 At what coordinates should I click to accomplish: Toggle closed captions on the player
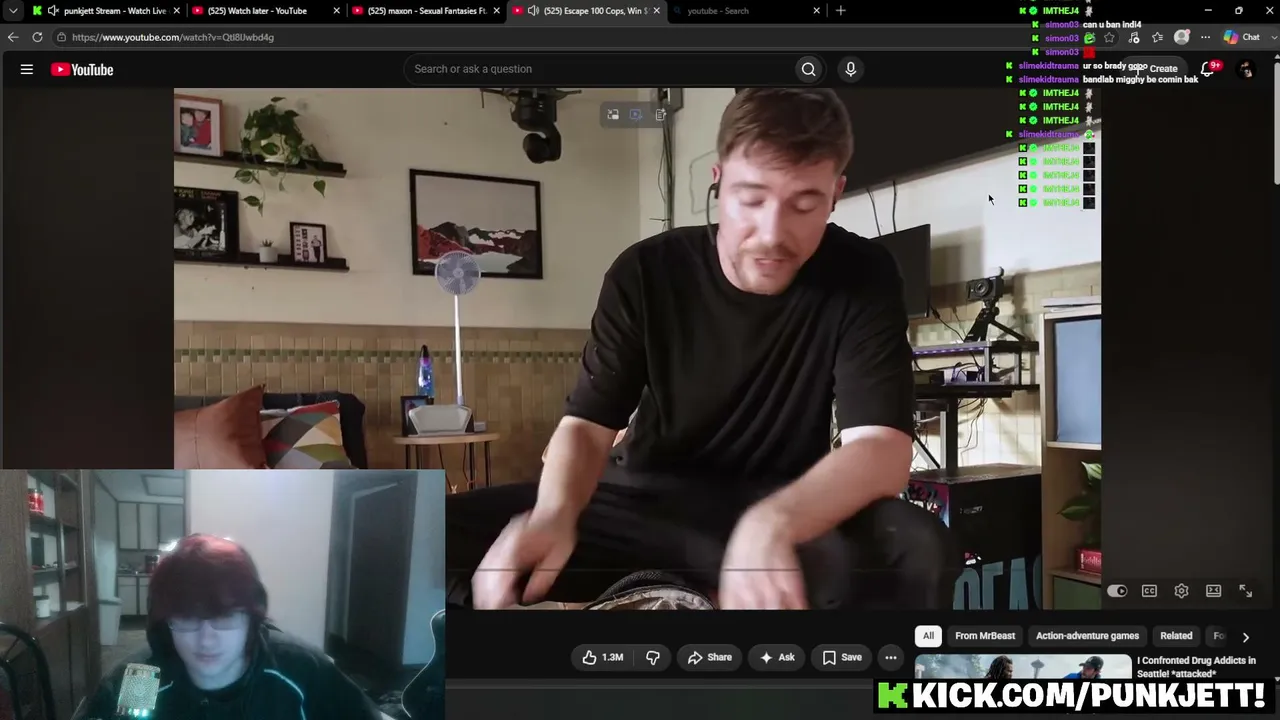coord(1149,591)
